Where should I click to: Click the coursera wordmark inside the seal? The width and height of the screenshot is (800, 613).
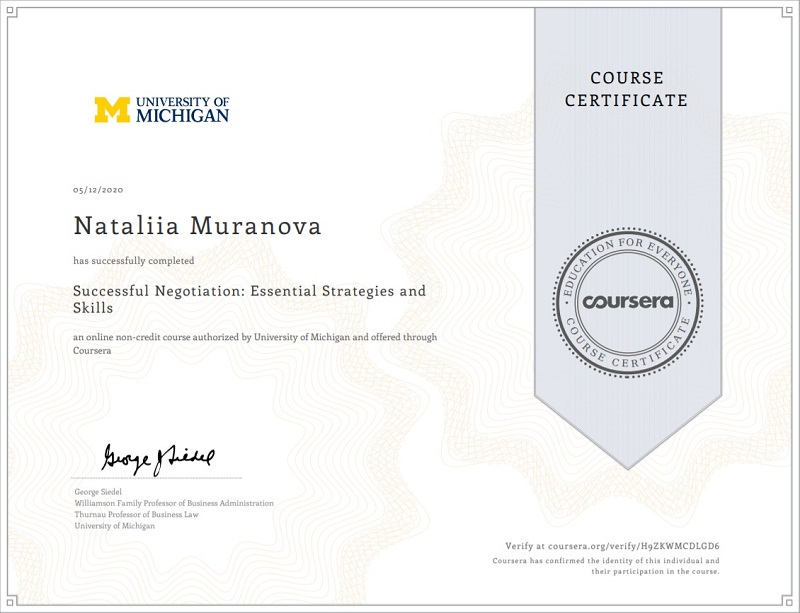626,301
